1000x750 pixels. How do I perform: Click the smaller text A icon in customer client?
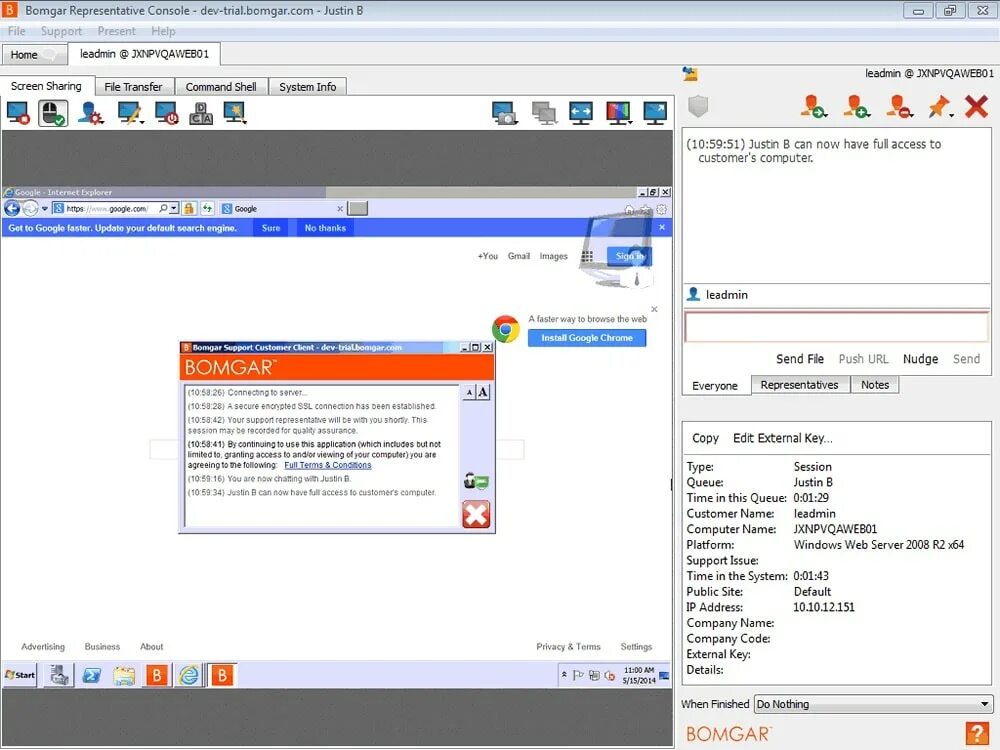point(469,392)
